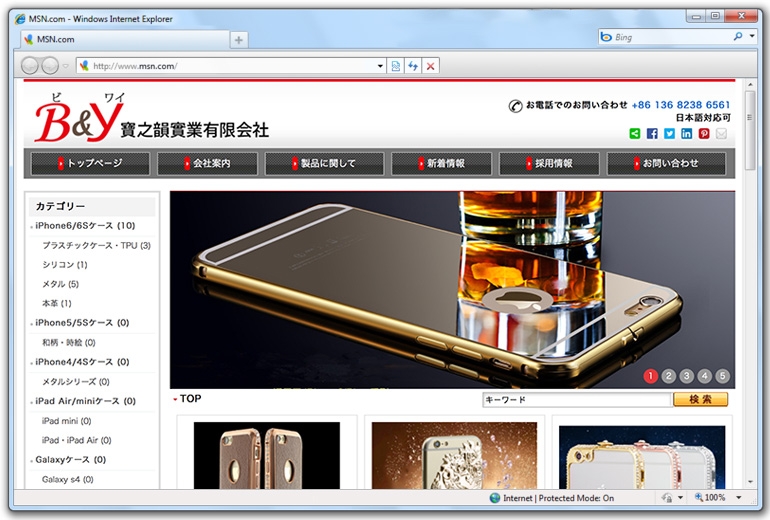Open the 新着情報 menu item

[x=441, y=164]
